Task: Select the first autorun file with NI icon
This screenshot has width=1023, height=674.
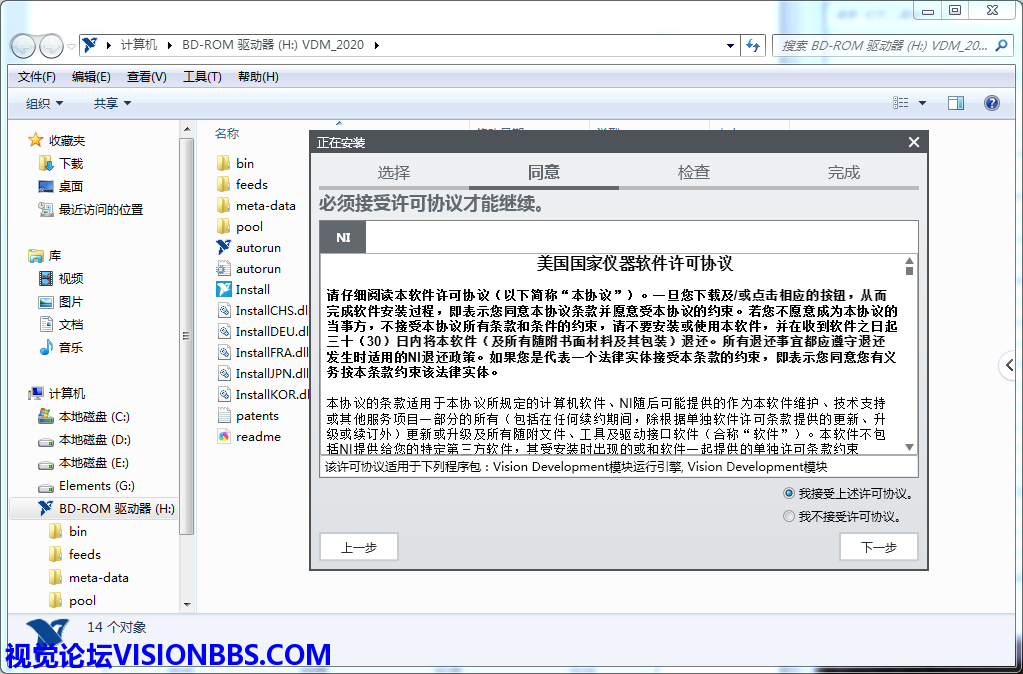Action: point(224,247)
